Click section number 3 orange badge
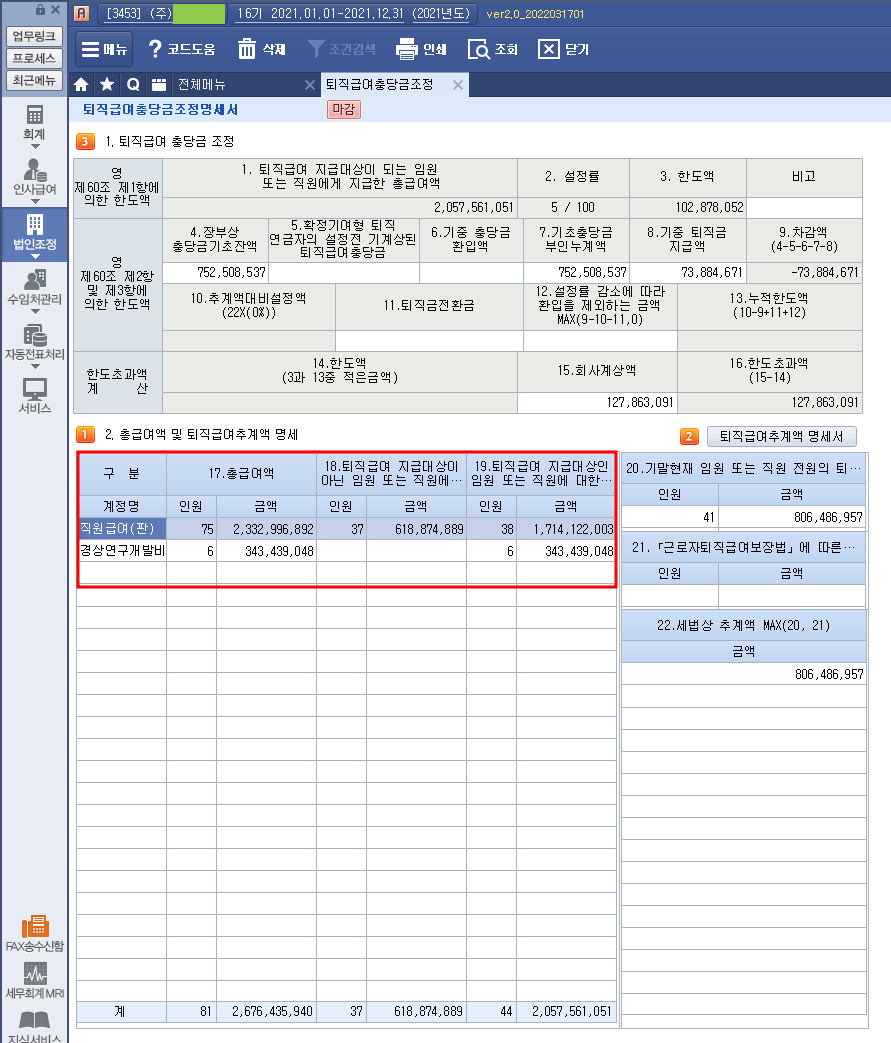Viewport: 891px width, 1043px height. [x=85, y=141]
